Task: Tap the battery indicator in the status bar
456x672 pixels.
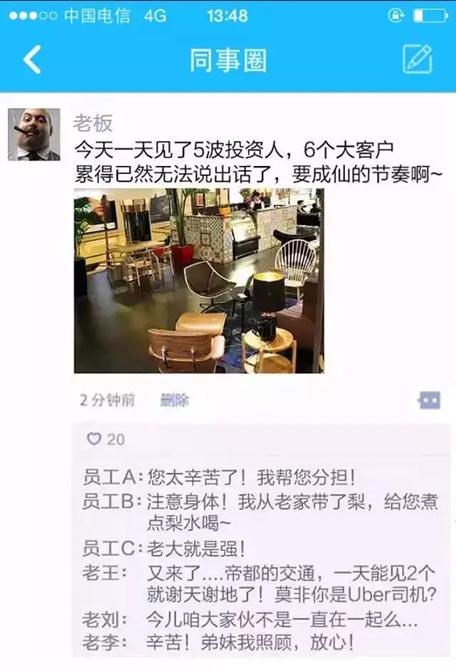Action: [430, 16]
